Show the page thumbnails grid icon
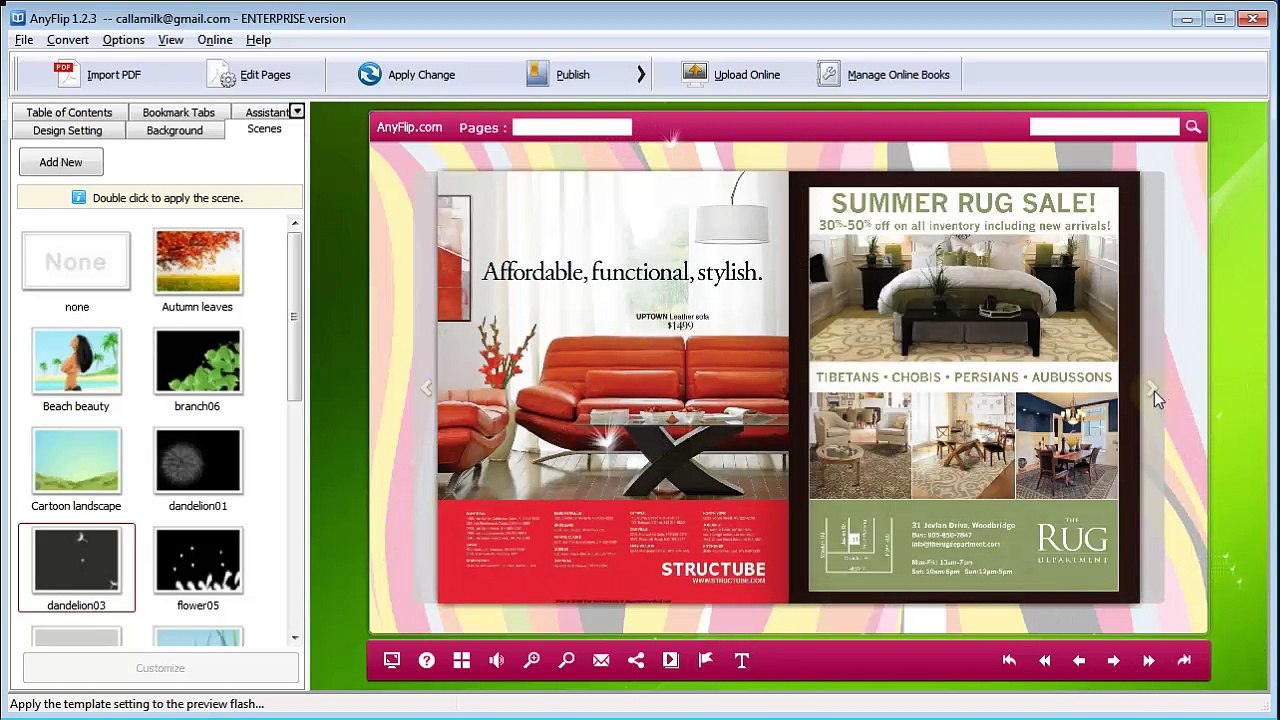The image size is (1280, 720). (x=462, y=660)
